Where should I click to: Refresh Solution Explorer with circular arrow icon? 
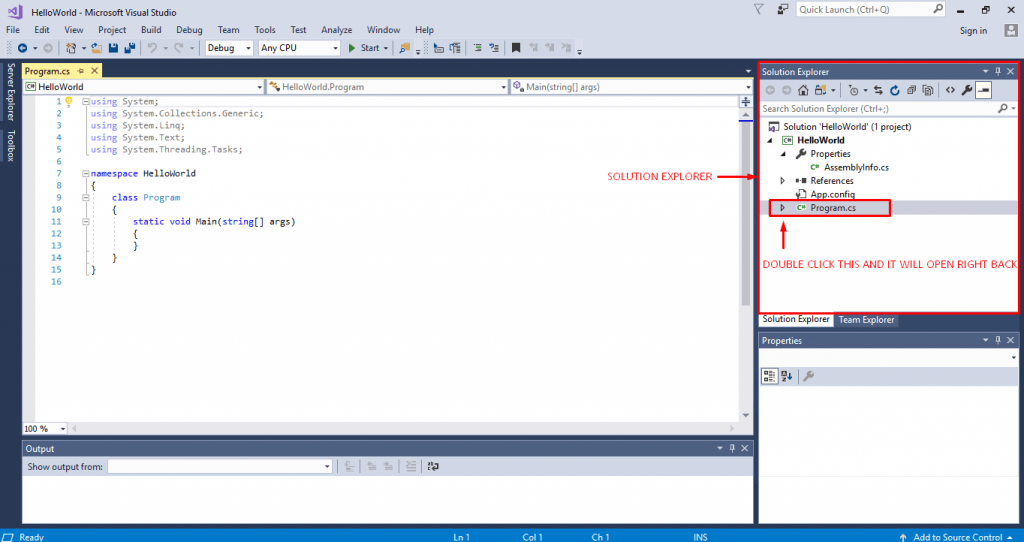(x=895, y=90)
